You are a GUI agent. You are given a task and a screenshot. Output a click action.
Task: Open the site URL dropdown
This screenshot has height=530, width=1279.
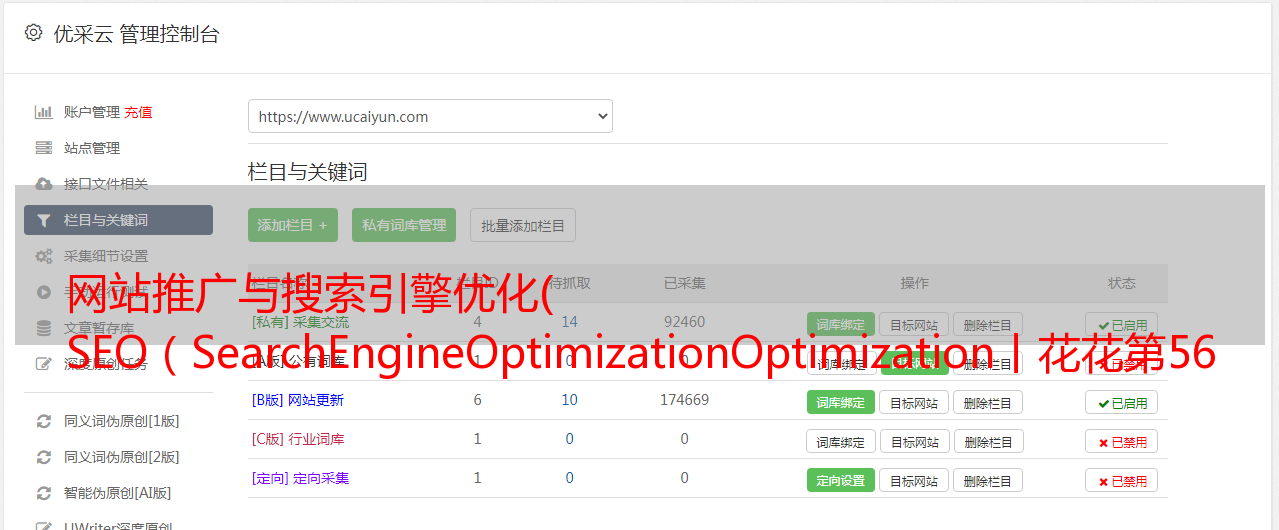(430, 116)
